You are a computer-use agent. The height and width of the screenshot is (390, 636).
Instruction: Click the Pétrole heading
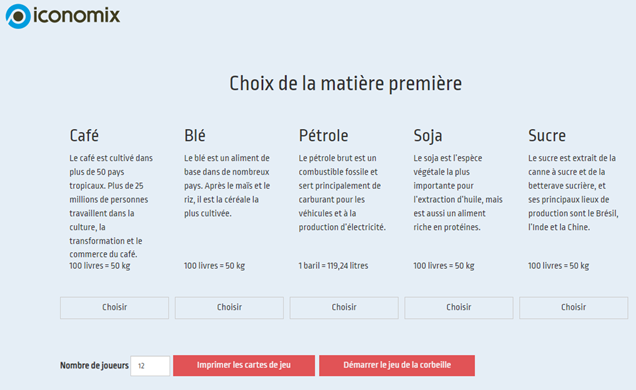[x=323, y=135]
